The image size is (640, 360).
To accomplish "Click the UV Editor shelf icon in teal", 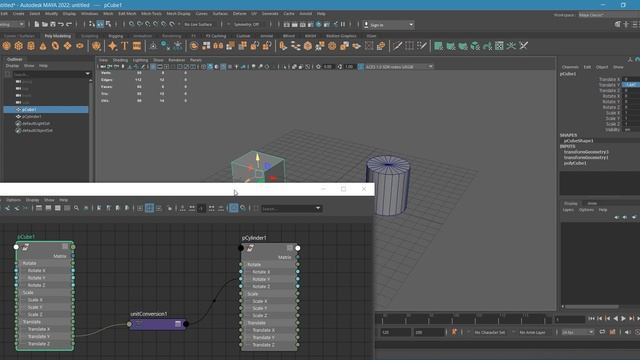I will coord(499,46).
